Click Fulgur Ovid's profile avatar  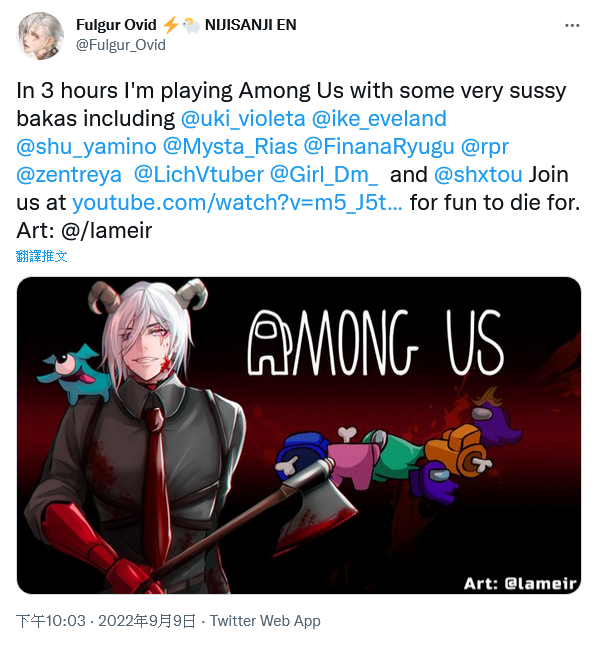[40, 36]
